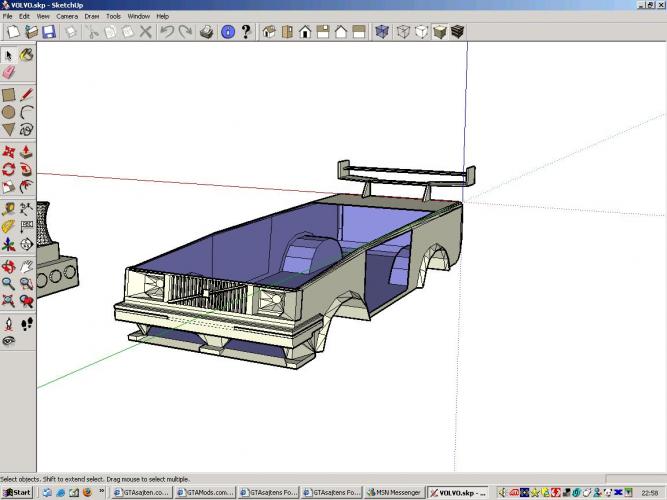Open the Windows Start button

[17, 492]
